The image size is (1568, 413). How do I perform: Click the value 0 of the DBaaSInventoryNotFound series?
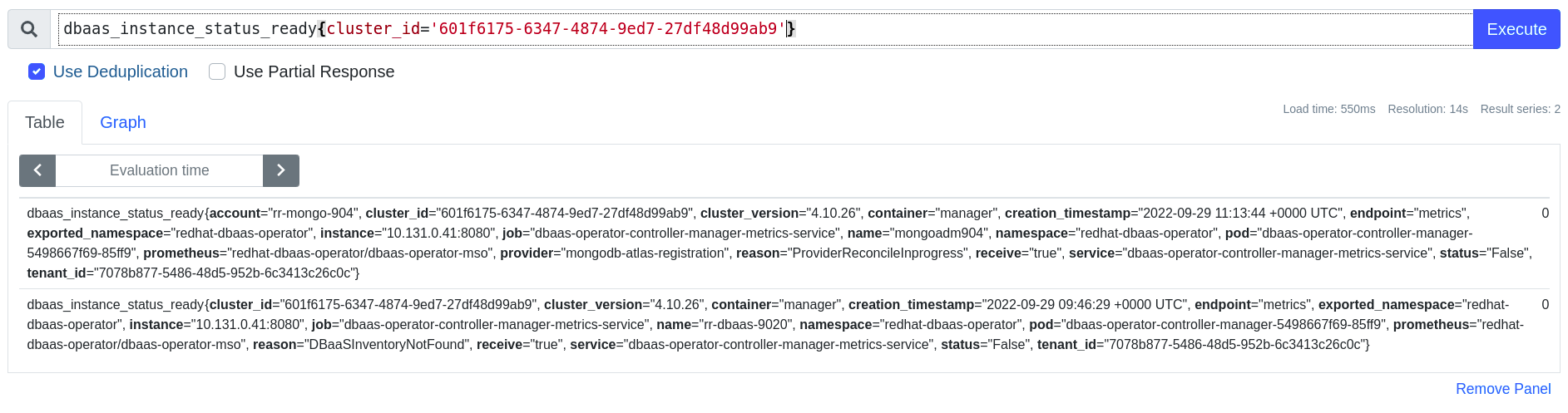pyautogui.click(x=1545, y=305)
